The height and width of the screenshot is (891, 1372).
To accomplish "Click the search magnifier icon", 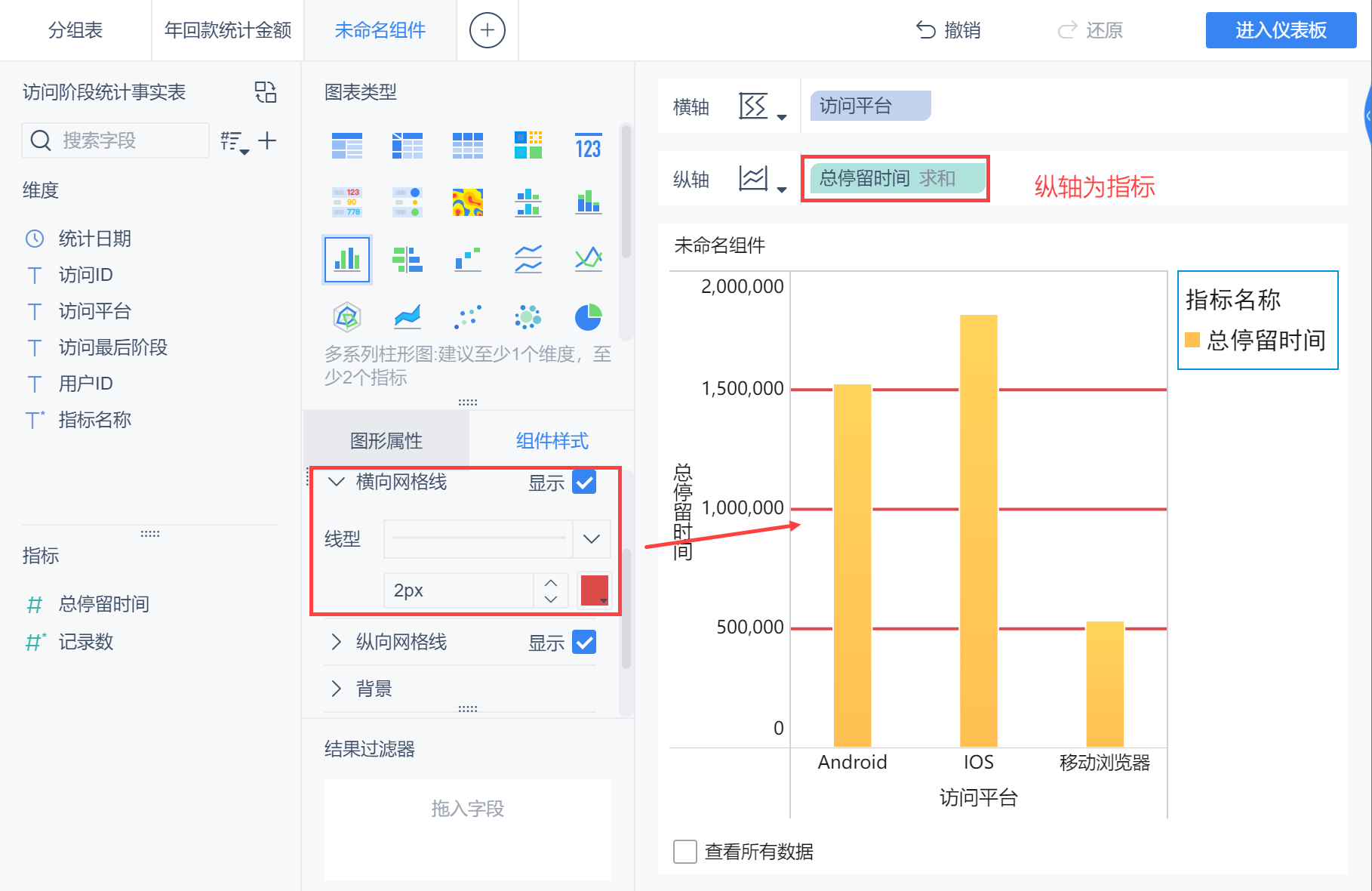I will (41, 140).
